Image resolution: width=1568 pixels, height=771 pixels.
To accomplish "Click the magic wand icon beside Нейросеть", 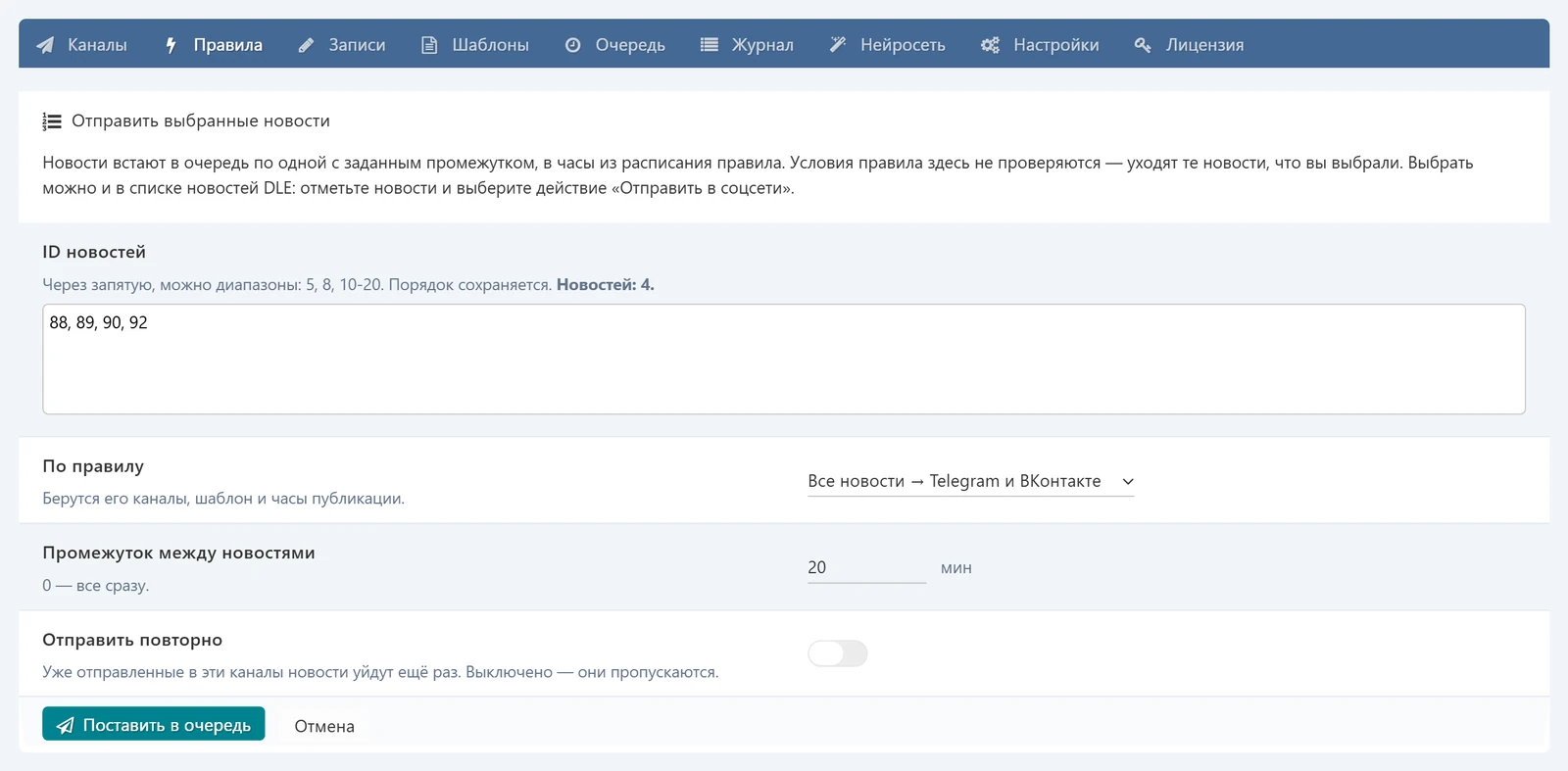I will tap(838, 45).
